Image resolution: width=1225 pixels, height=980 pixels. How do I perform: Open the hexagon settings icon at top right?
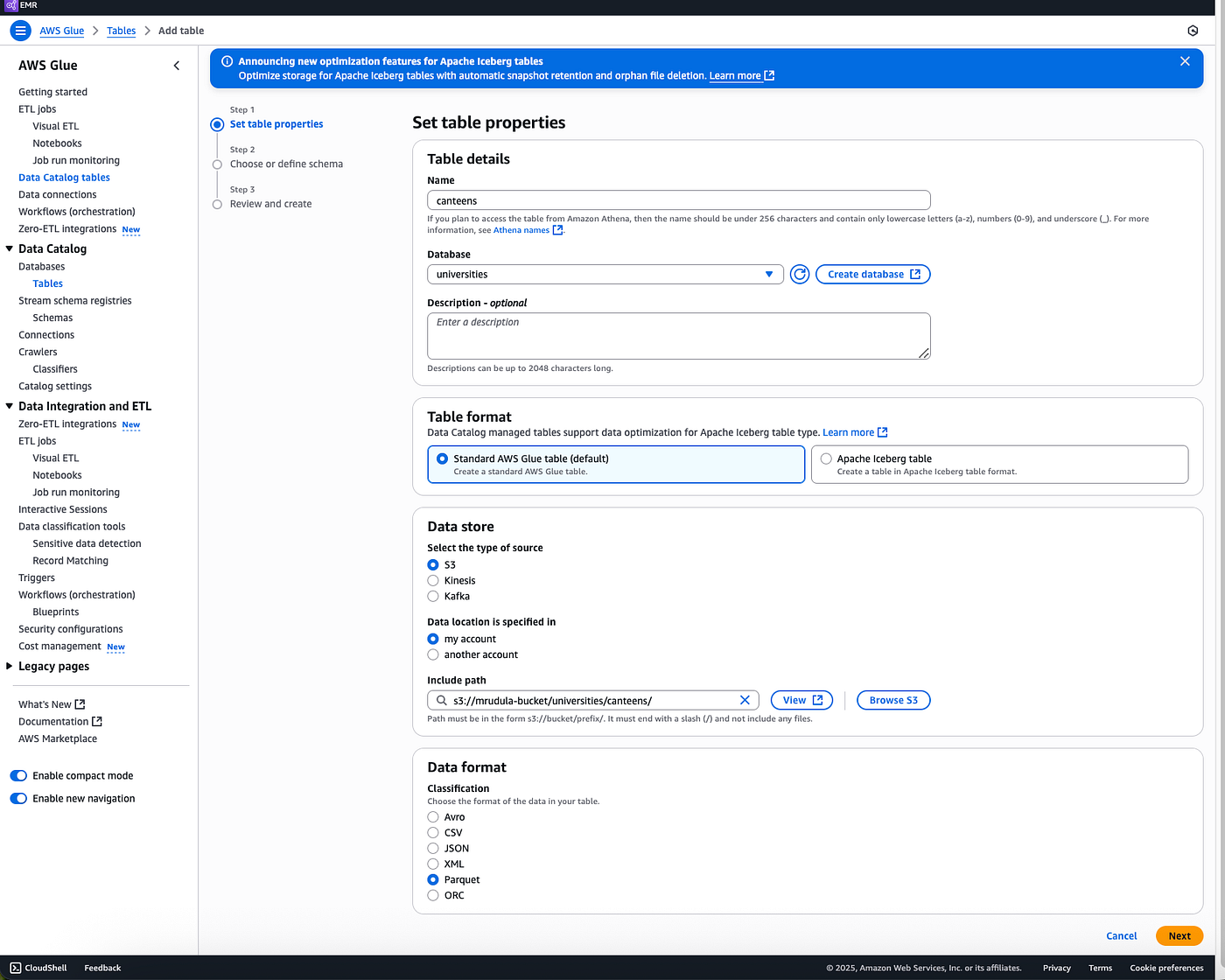pos(1193,31)
